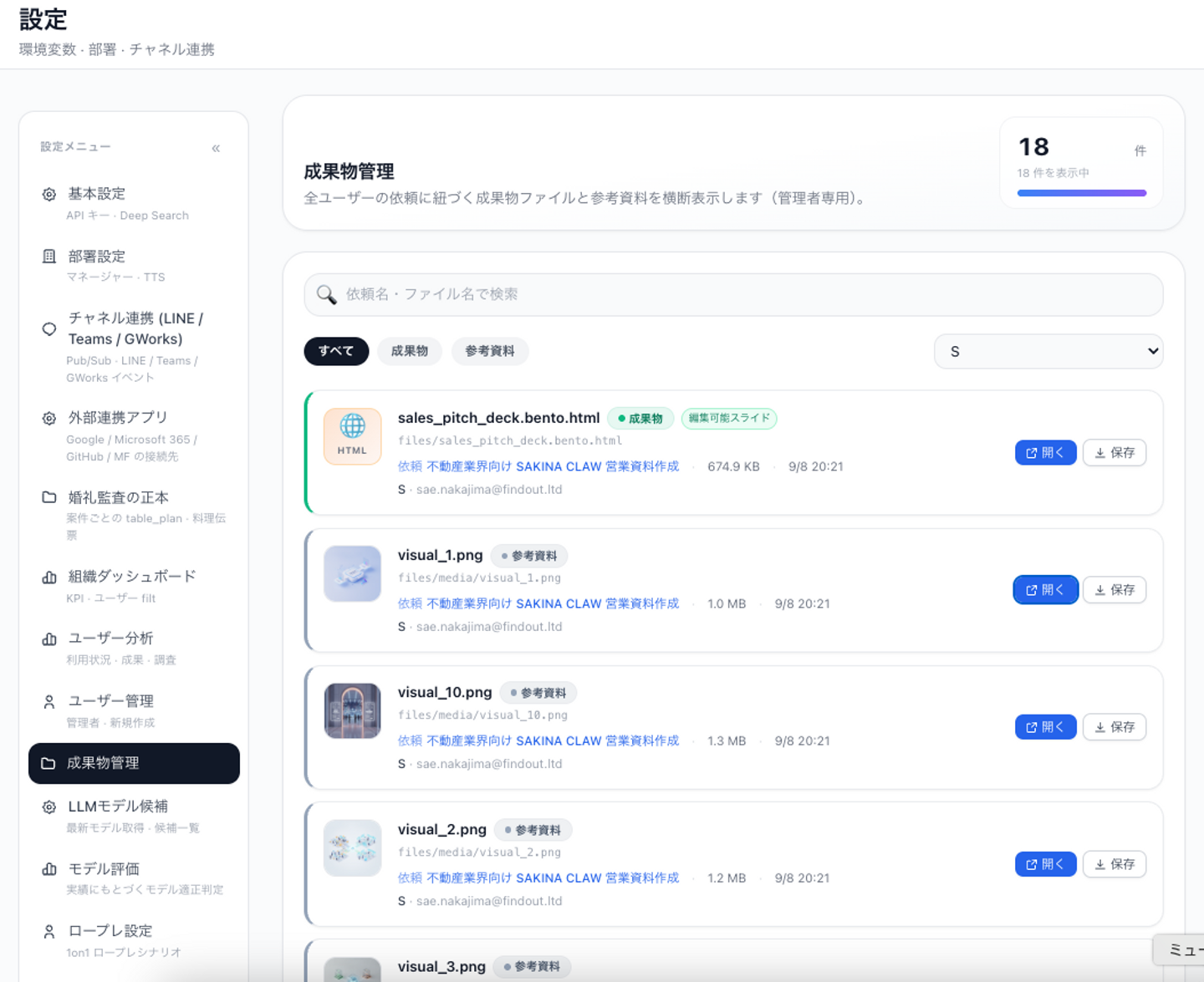
Task: Click the visual_2.png thumbnail
Action: point(353,847)
